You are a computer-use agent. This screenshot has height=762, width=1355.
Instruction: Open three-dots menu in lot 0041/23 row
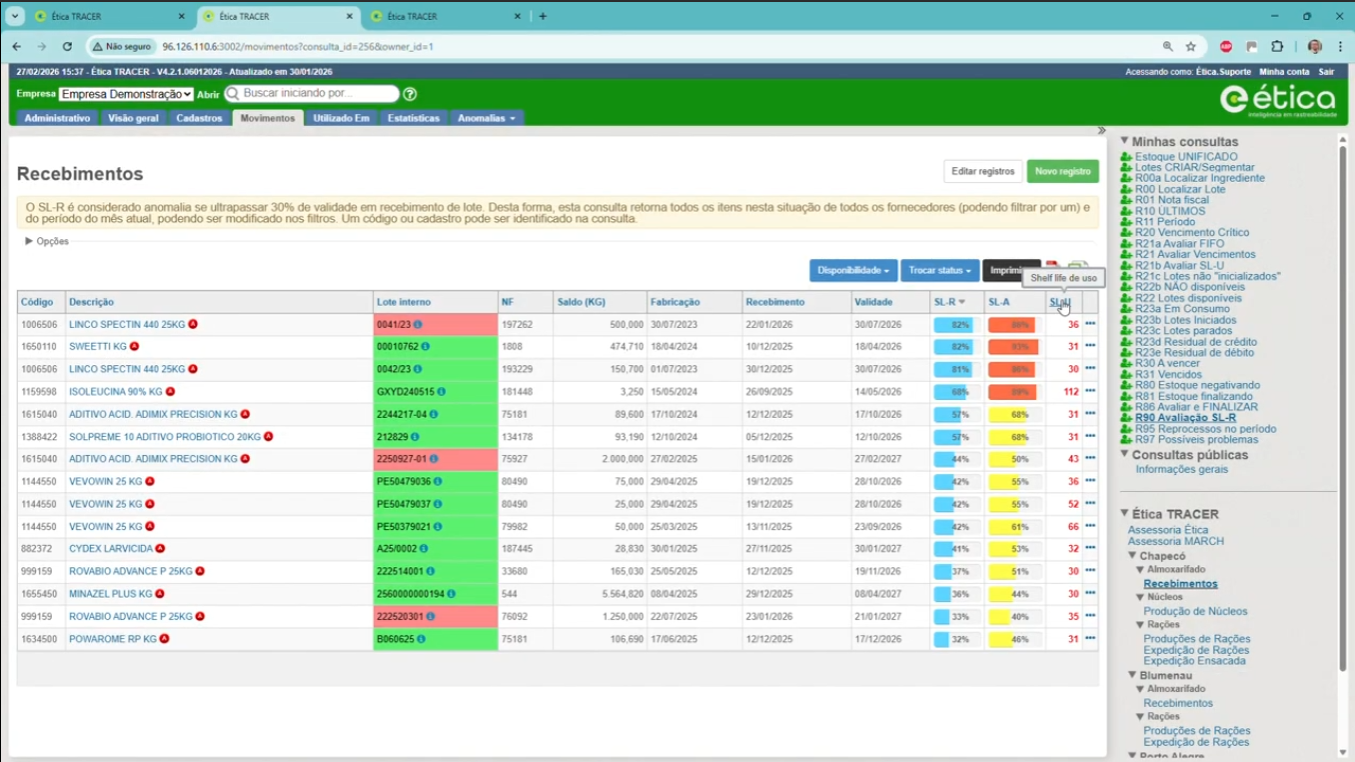[x=1090, y=324]
